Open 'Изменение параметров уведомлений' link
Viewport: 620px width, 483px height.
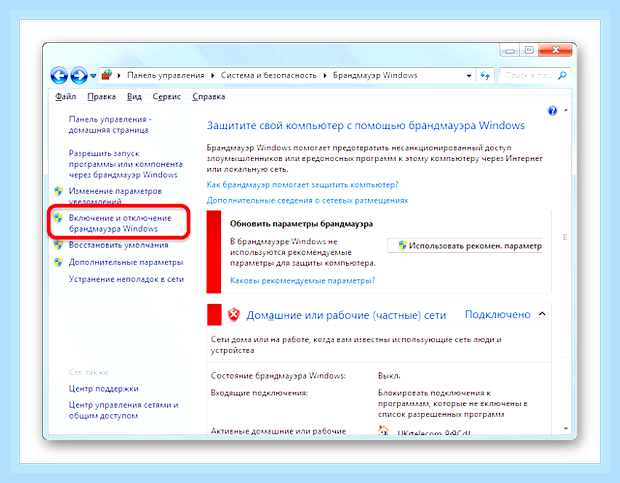tap(115, 196)
